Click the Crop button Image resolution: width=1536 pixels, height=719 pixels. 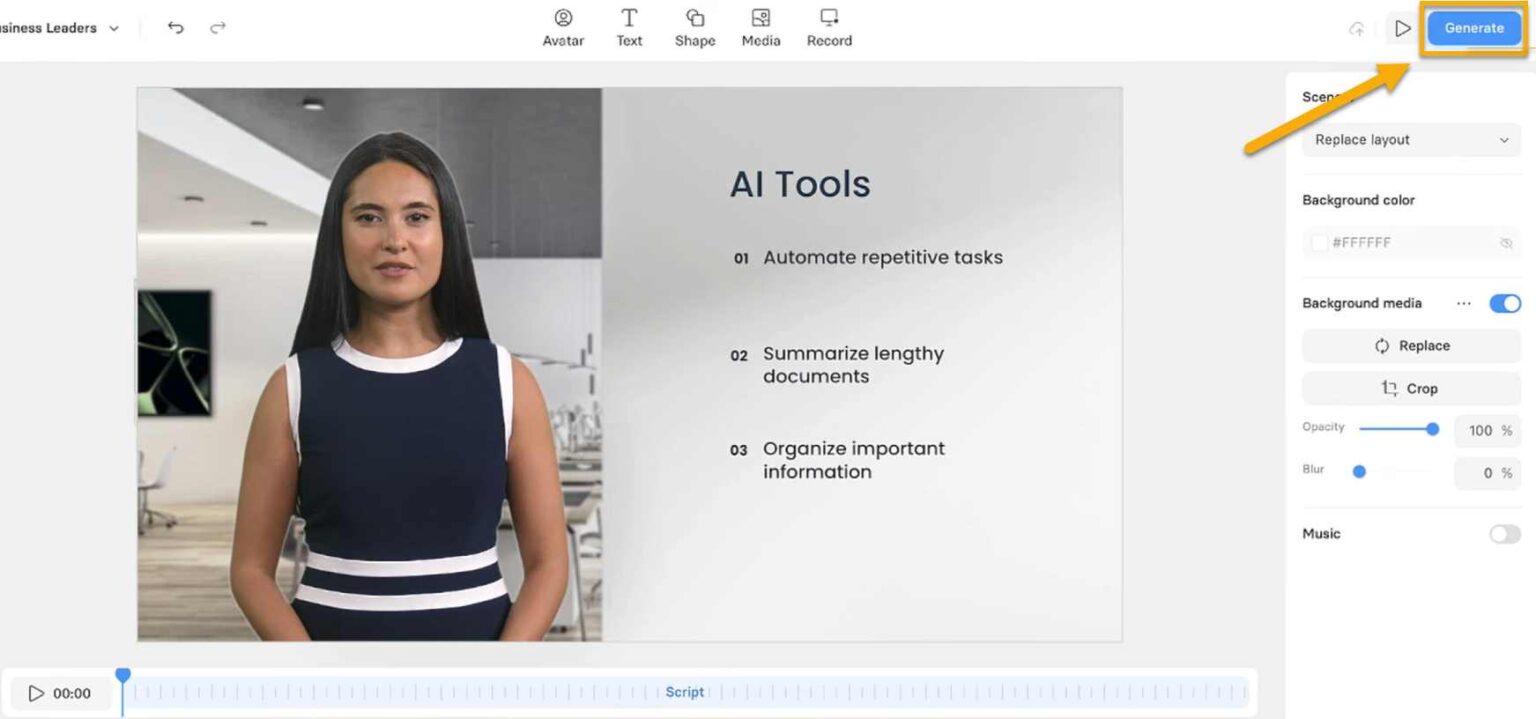pyautogui.click(x=1411, y=389)
